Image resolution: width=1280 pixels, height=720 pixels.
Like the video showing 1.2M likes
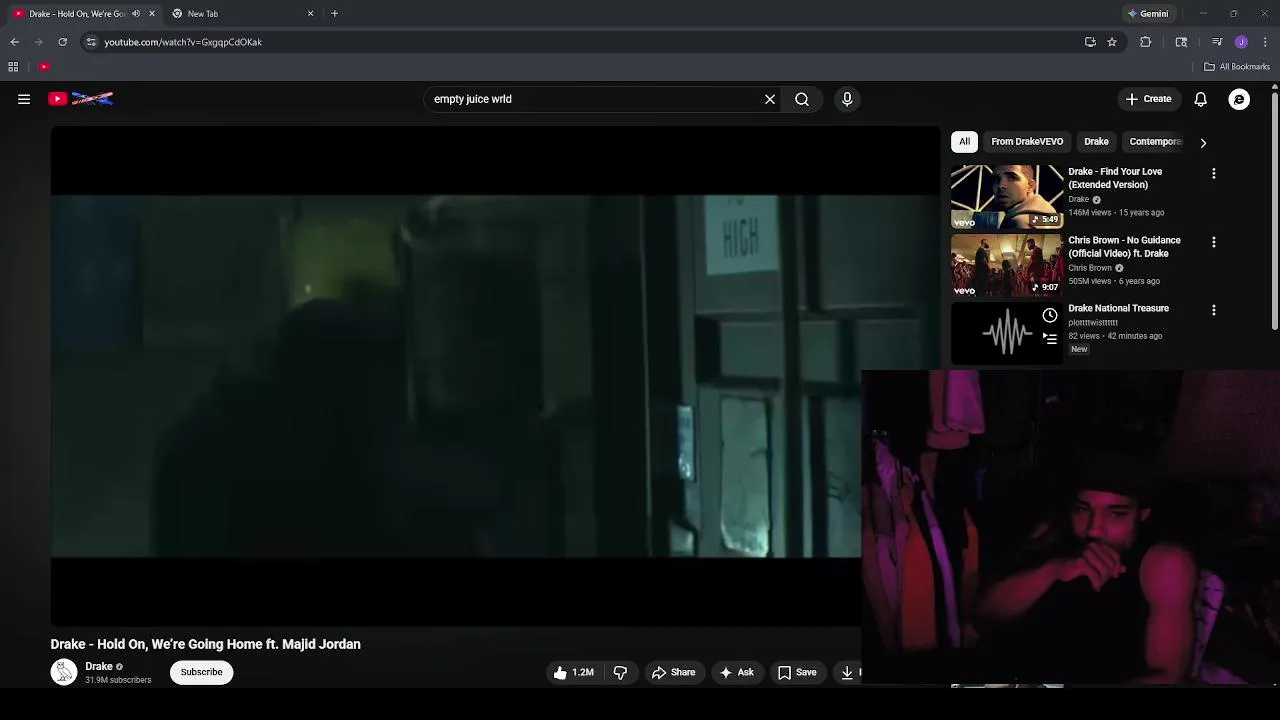click(574, 672)
